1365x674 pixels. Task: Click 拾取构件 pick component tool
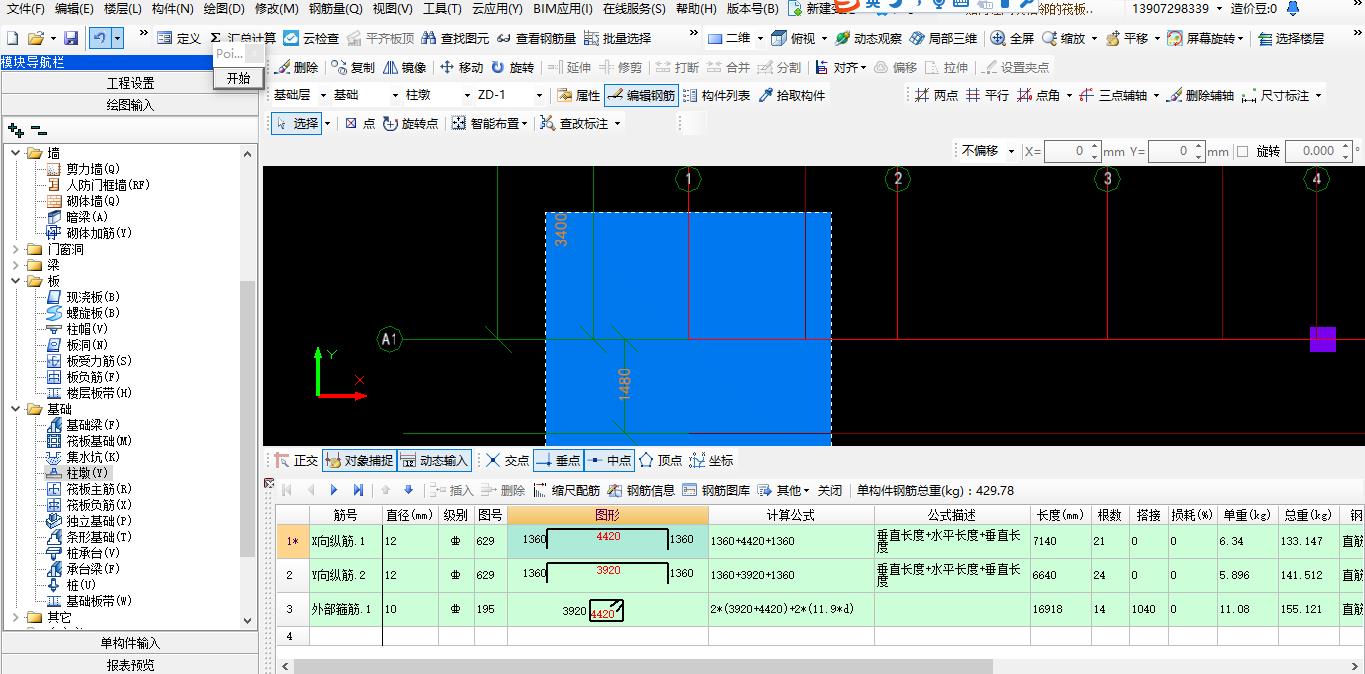791,95
